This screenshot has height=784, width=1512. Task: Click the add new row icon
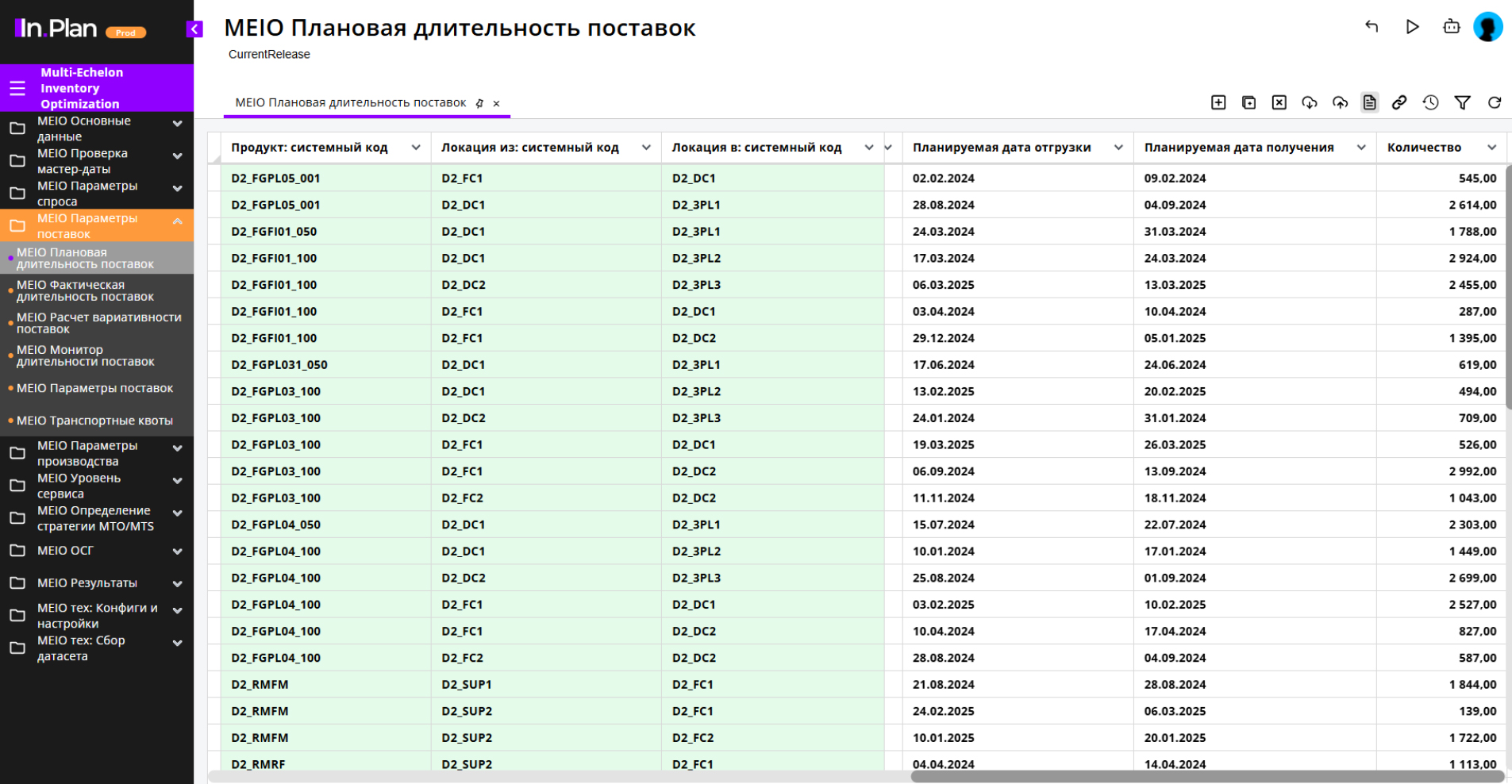(1218, 102)
